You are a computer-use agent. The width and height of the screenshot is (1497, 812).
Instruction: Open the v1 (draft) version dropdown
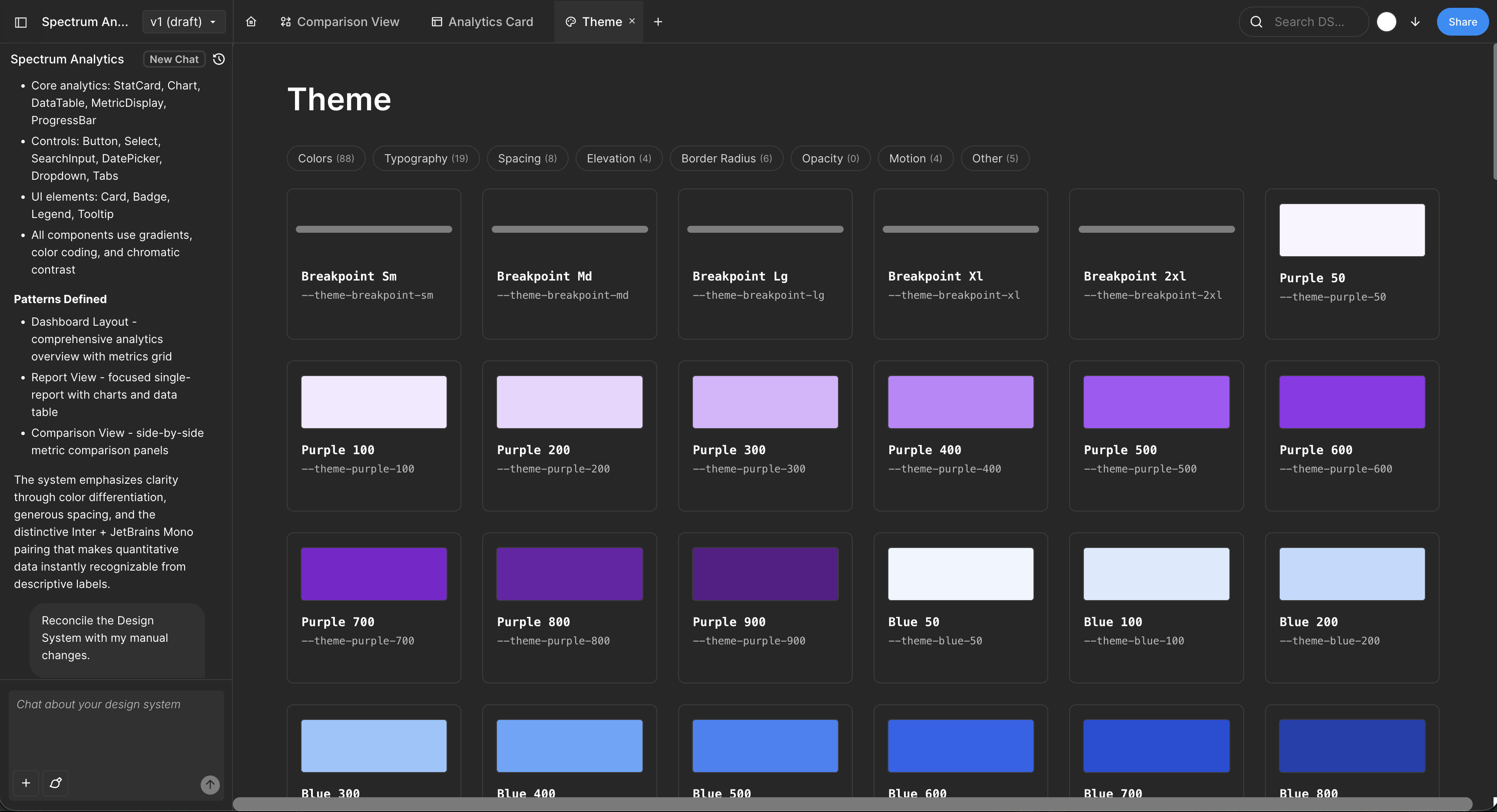coord(184,21)
